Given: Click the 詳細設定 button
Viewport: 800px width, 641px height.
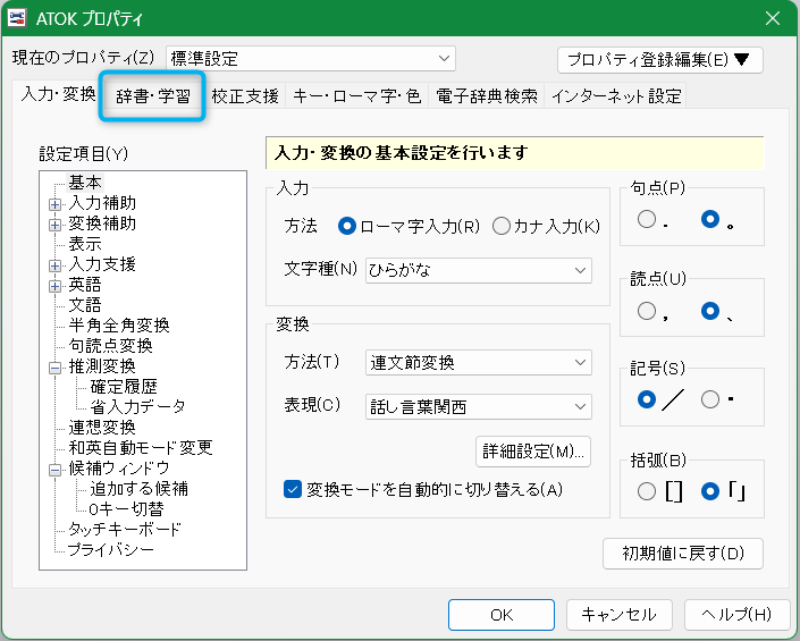Looking at the screenshot, I should (533, 452).
